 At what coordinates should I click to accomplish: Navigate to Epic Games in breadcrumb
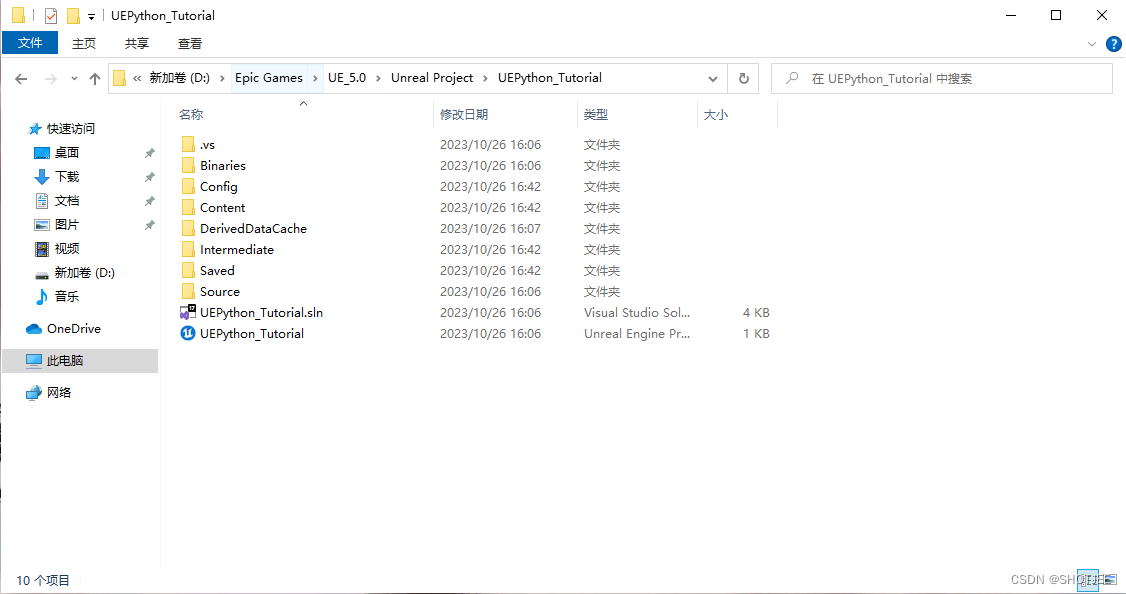click(269, 78)
